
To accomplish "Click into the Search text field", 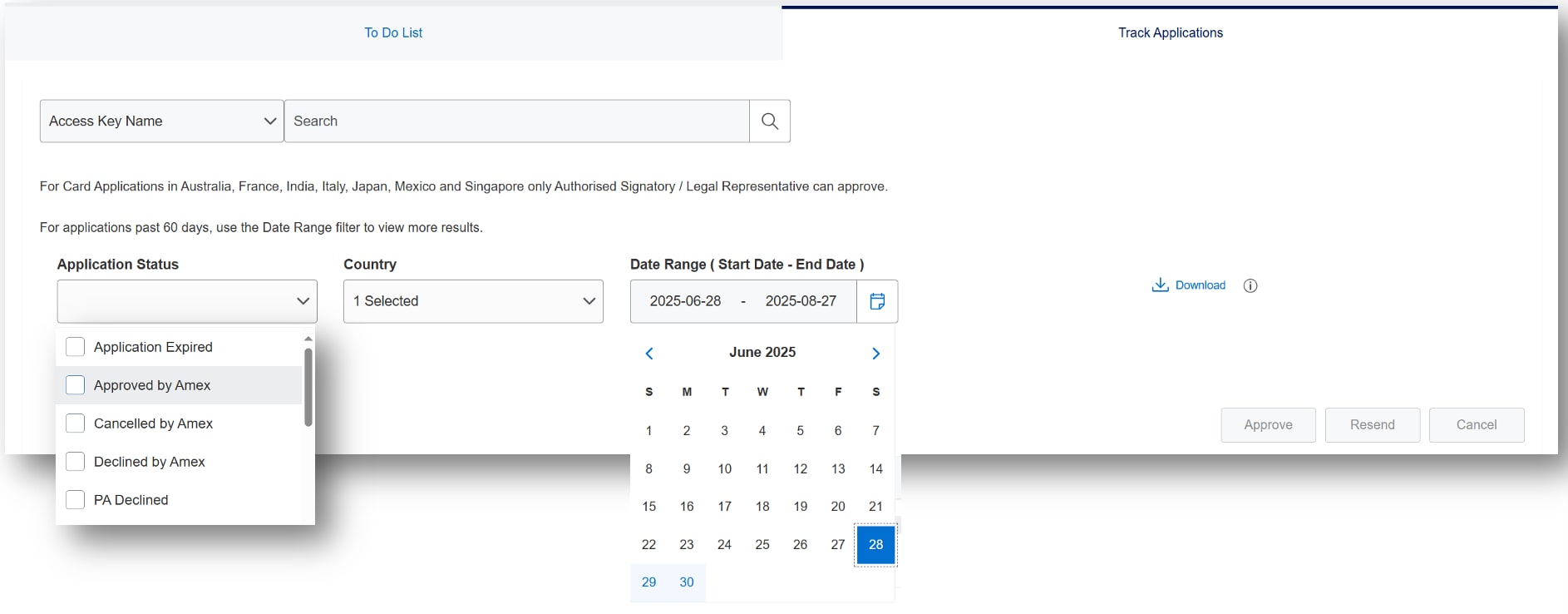I will pyautogui.click(x=515, y=121).
